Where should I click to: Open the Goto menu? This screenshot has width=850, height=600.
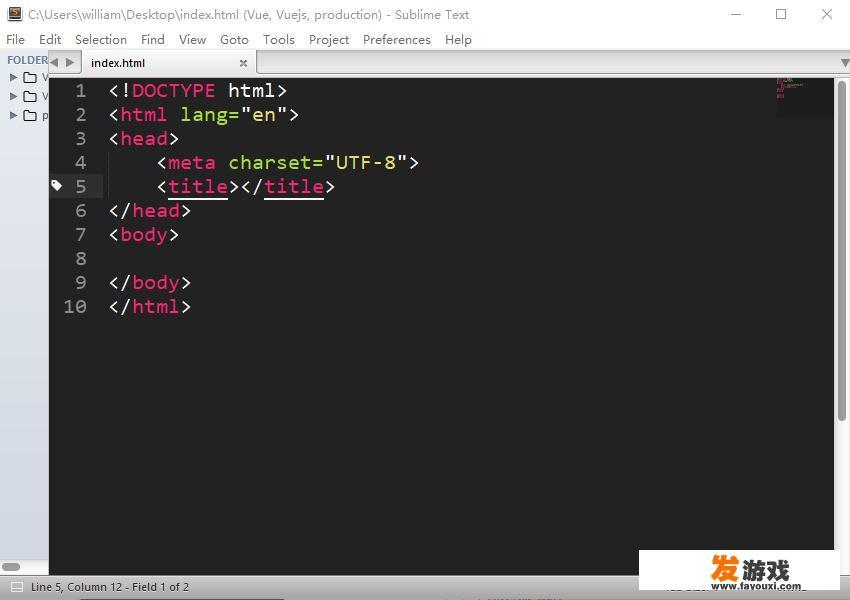tap(234, 40)
